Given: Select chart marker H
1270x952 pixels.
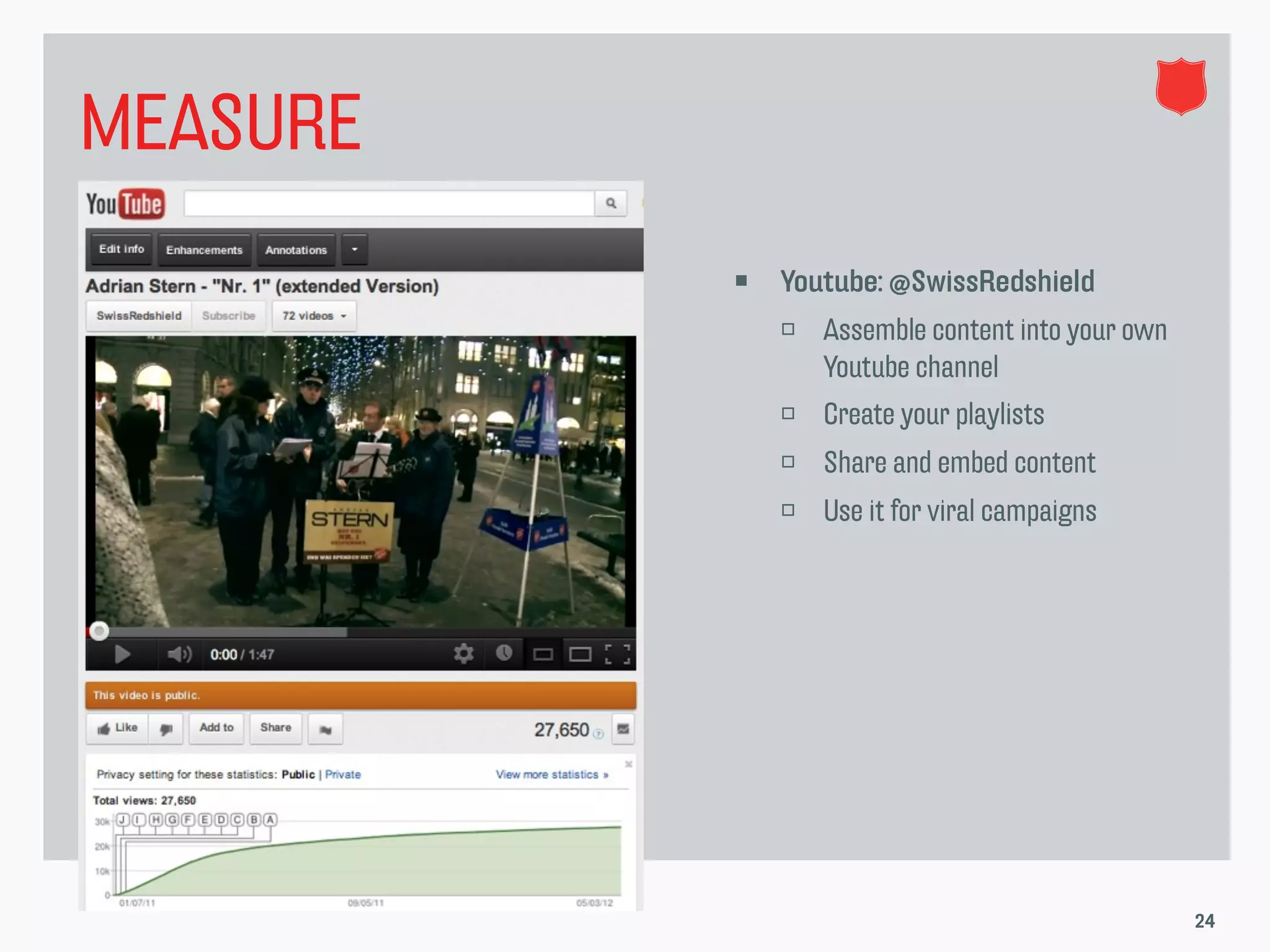Looking at the screenshot, I should point(156,820).
